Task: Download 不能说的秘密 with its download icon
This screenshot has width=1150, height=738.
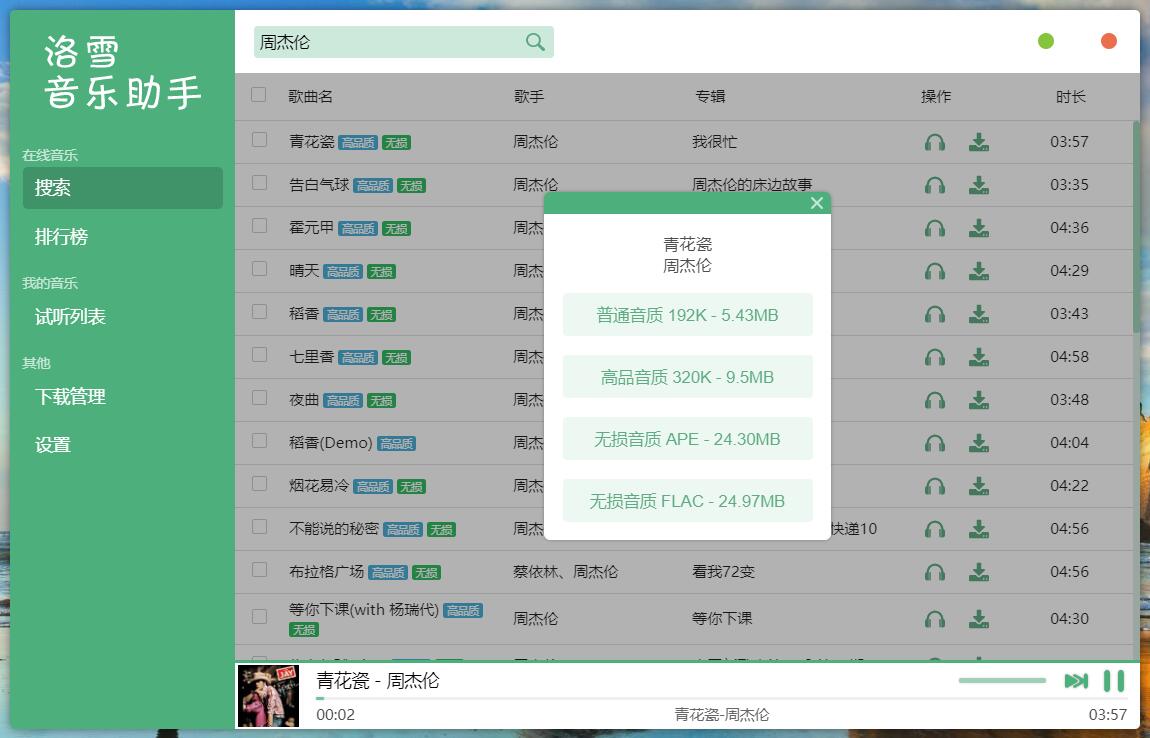Action: (978, 529)
